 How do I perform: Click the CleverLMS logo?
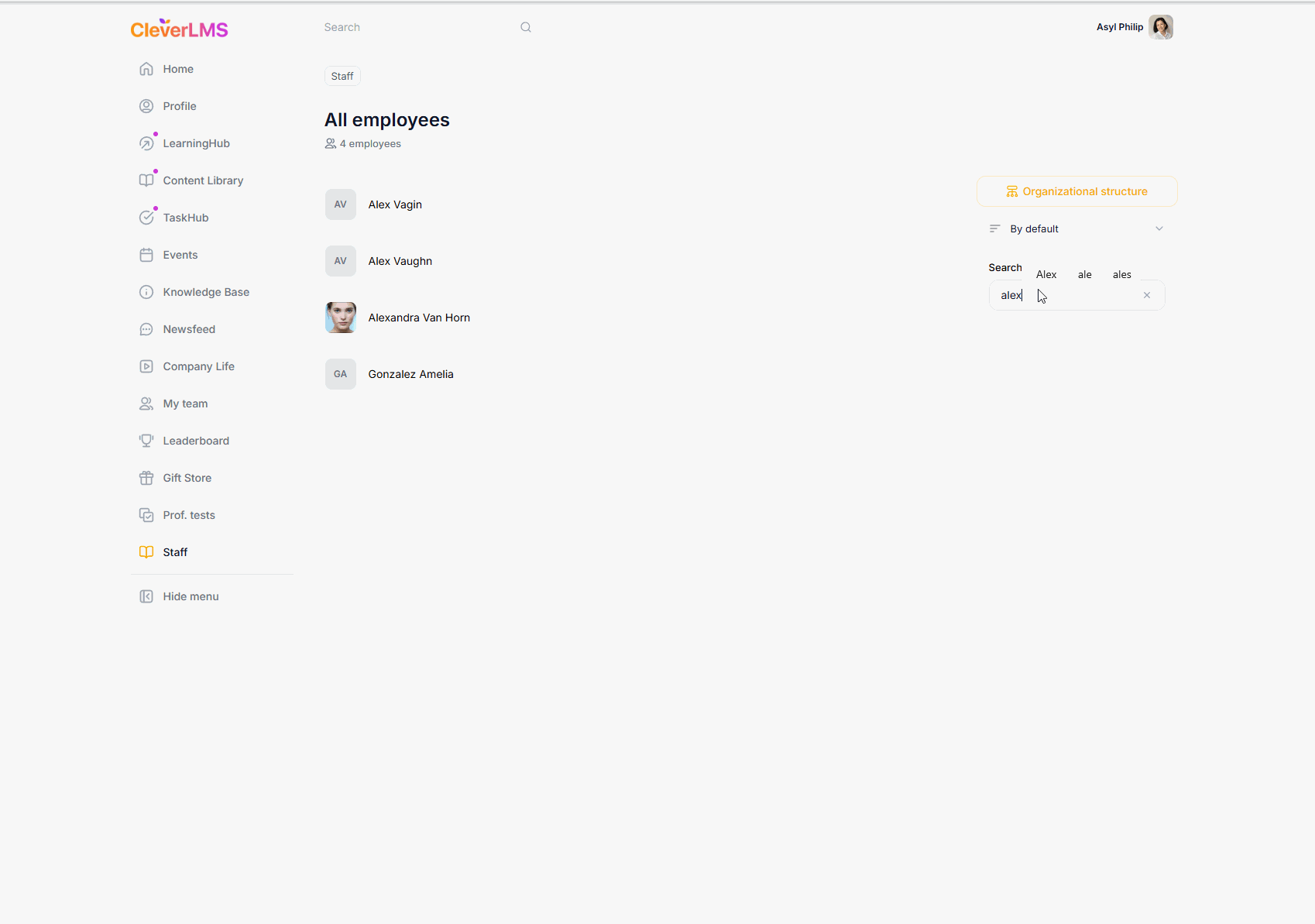click(179, 29)
